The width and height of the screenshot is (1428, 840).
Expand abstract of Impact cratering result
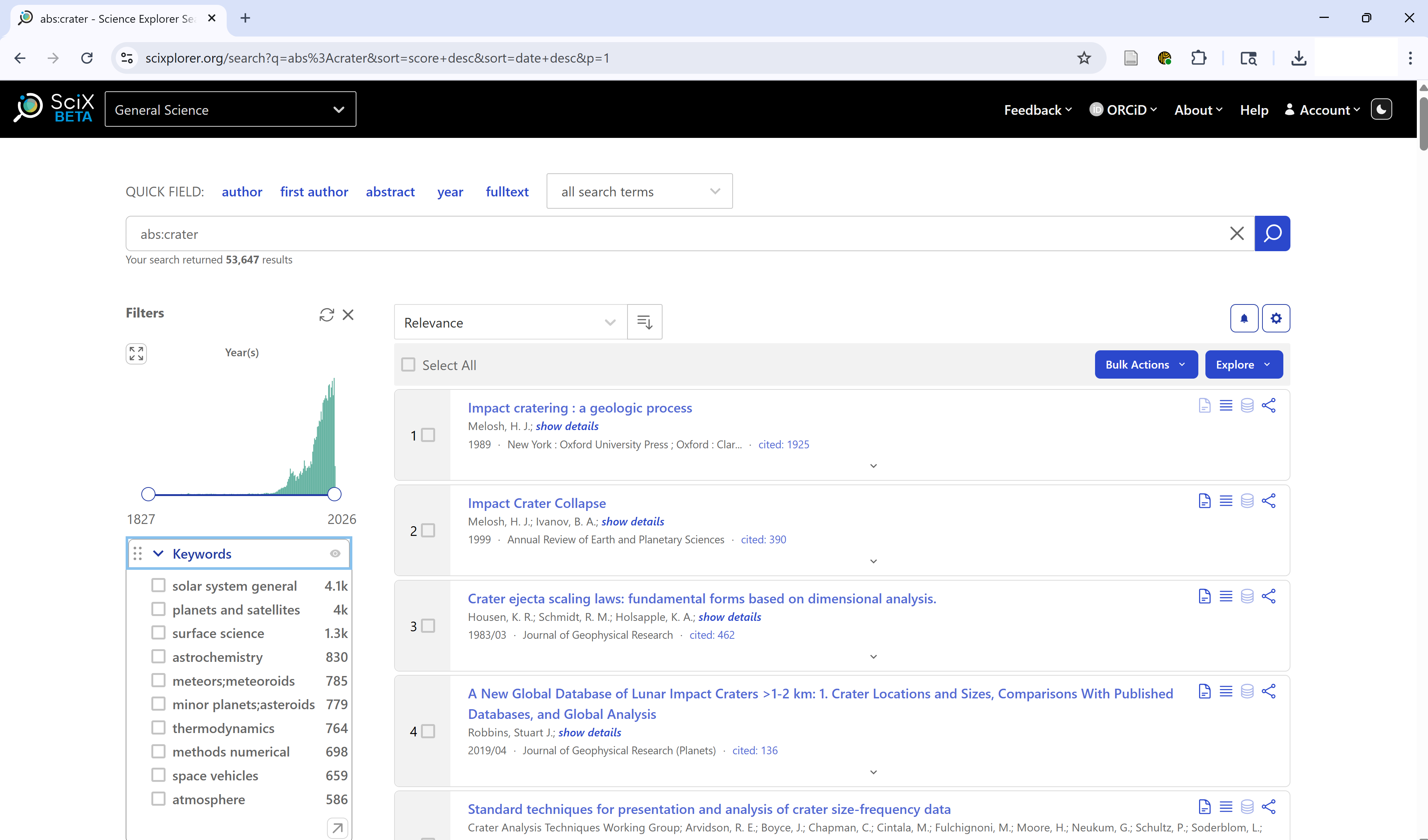[873, 465]
